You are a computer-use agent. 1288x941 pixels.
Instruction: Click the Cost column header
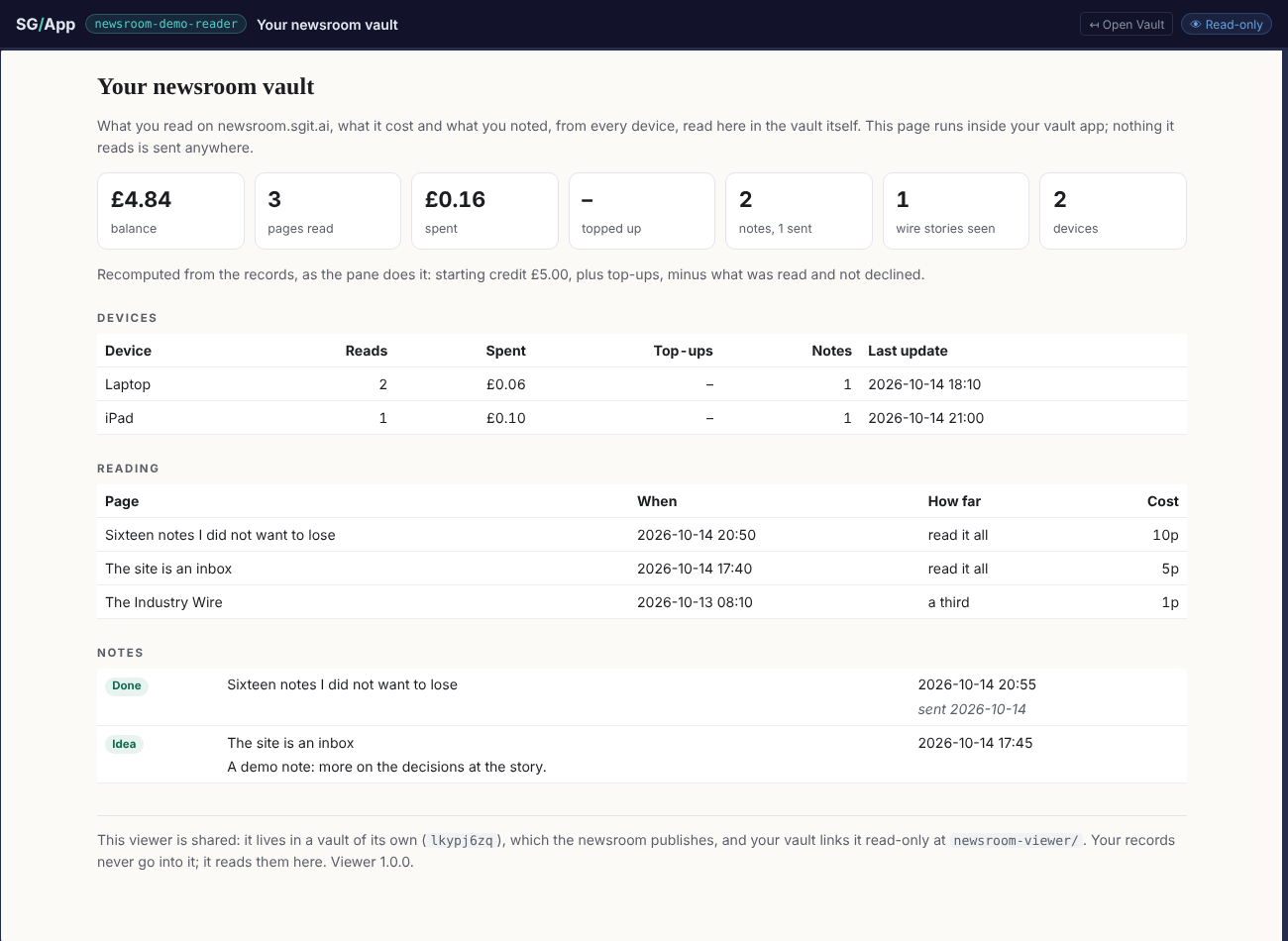pyautogui.click(x=1163, y=501)
